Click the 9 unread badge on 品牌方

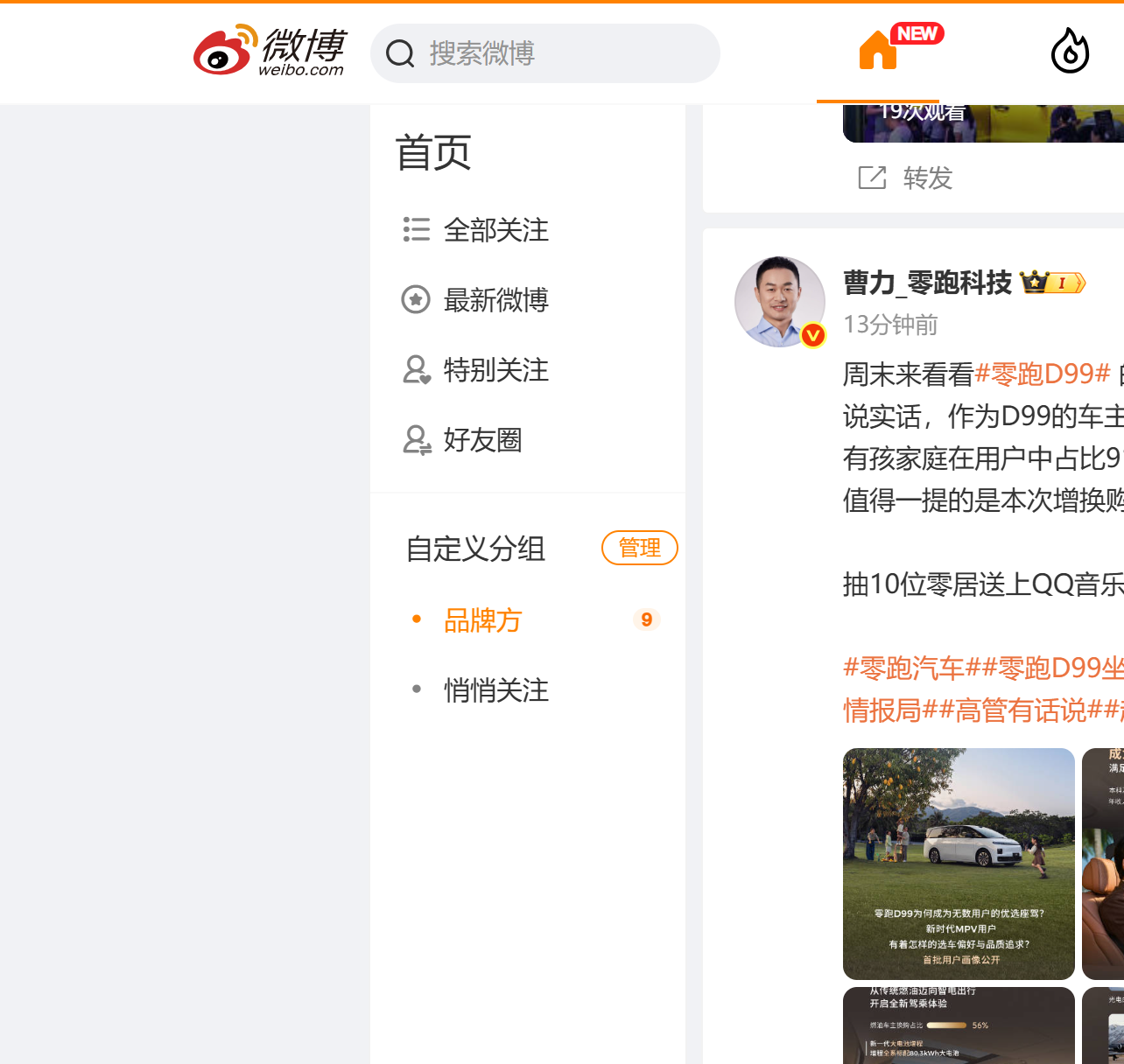[646, 619]
